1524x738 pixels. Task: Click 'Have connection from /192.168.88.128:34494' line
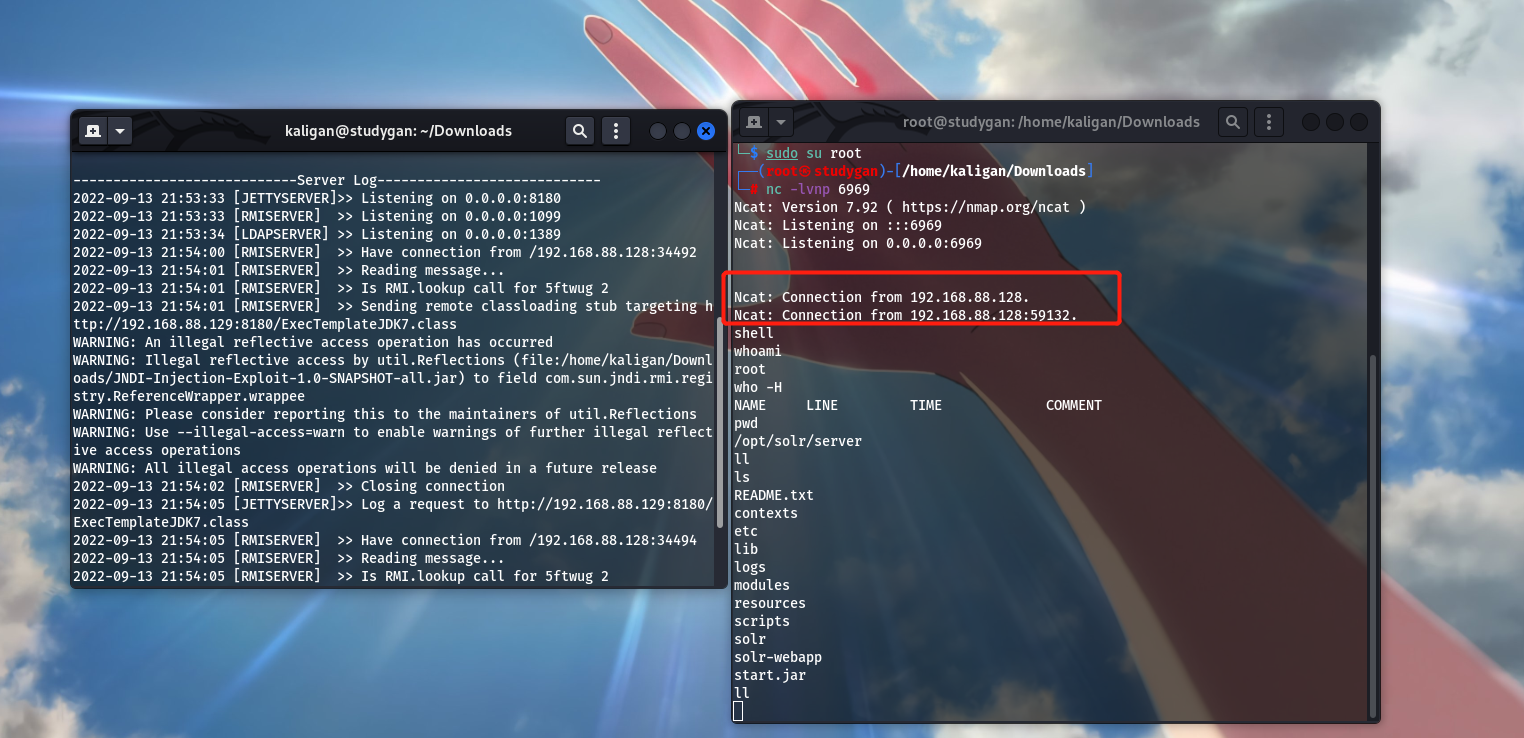click(x=385, y=540)
